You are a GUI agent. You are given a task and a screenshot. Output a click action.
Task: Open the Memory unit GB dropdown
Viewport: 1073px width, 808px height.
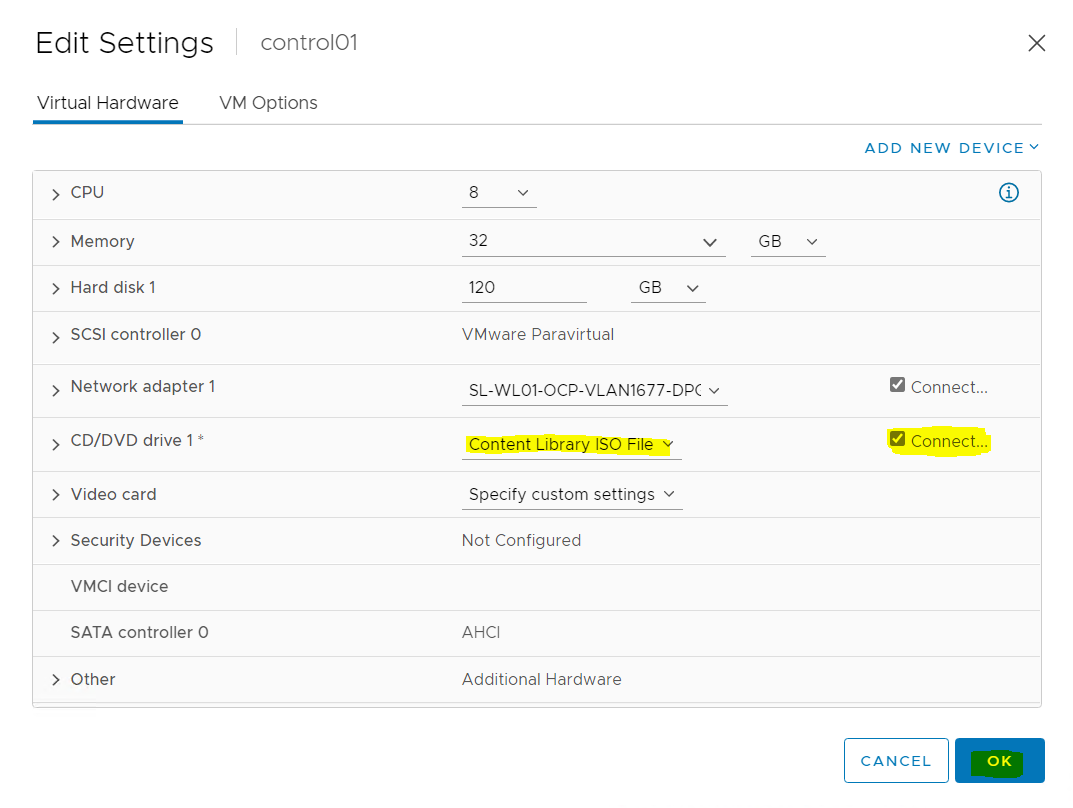click(x=788, y=242)
